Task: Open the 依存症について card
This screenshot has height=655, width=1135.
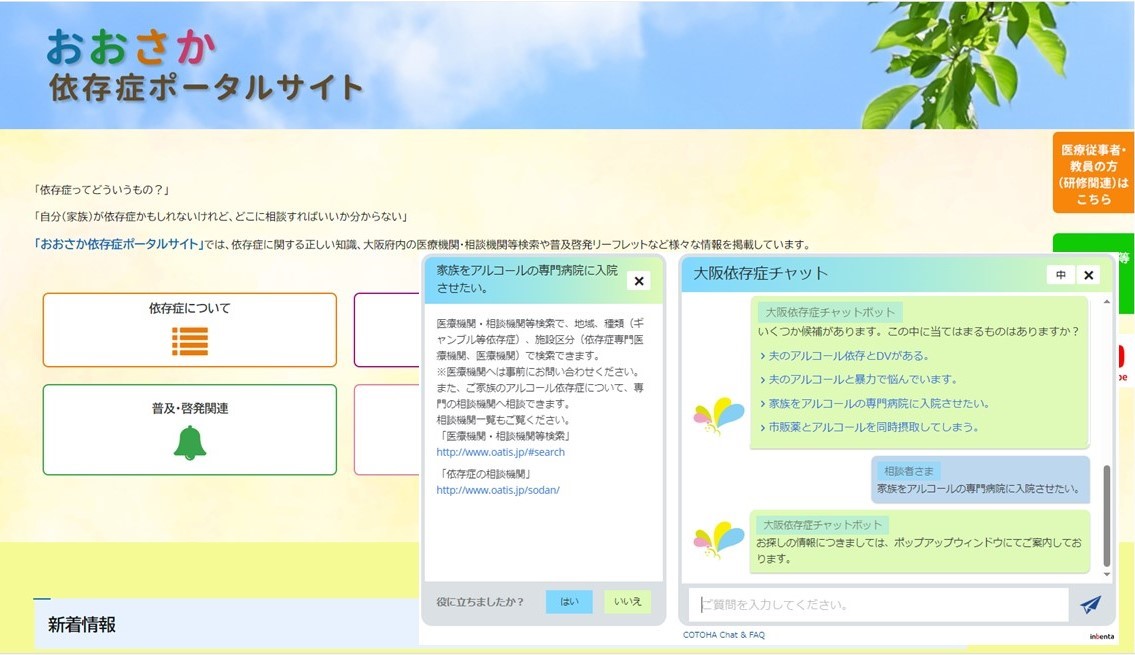Action: point(190,330)
